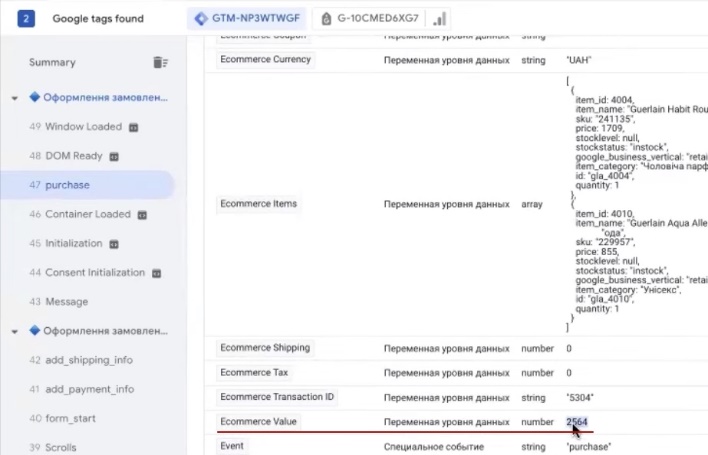This screenshot has height=455, width=708.
Task: Click the tag icon beside Initialization event
Action: tap(114, 243)
